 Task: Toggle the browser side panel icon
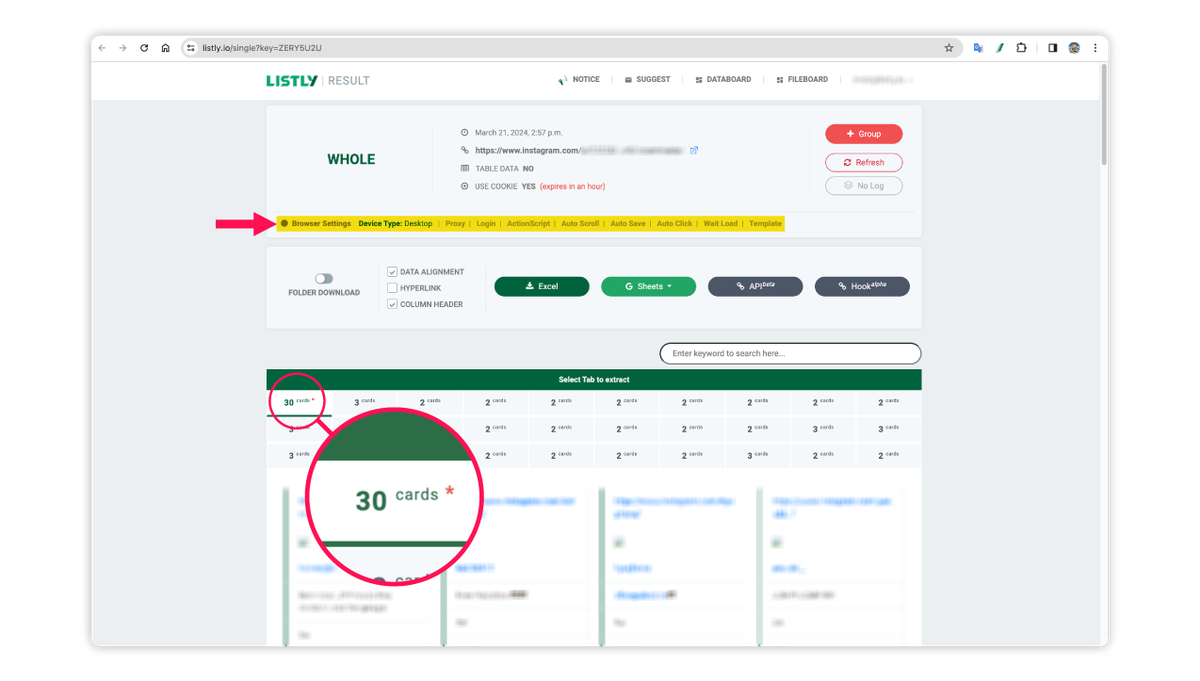point(1052,48)
